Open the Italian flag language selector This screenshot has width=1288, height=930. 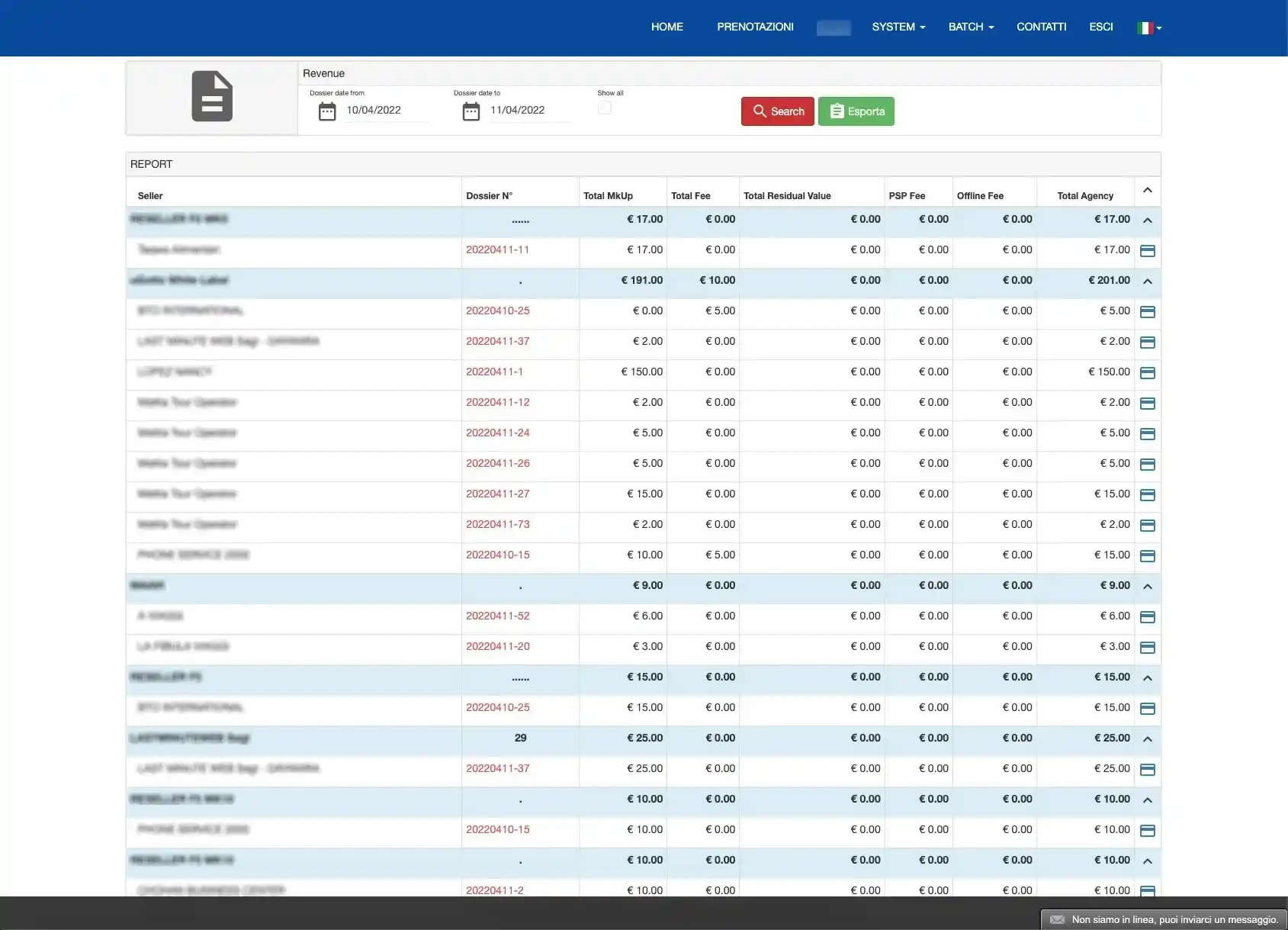click(1148, 28)
